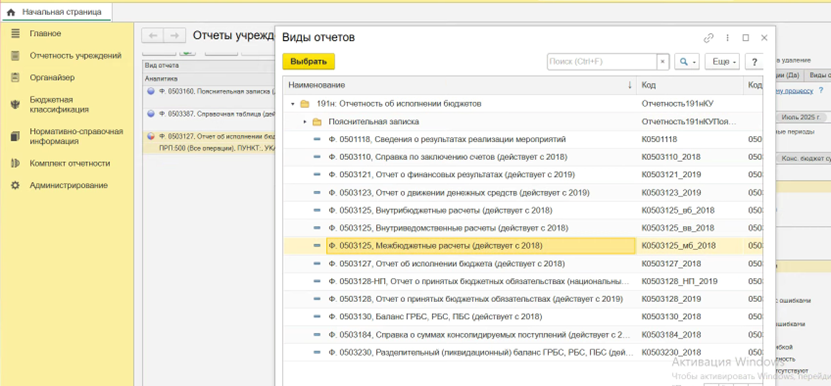Open Администрирование in the sidebar
Screen dimensions: 831x386
[x=68, y=186]
